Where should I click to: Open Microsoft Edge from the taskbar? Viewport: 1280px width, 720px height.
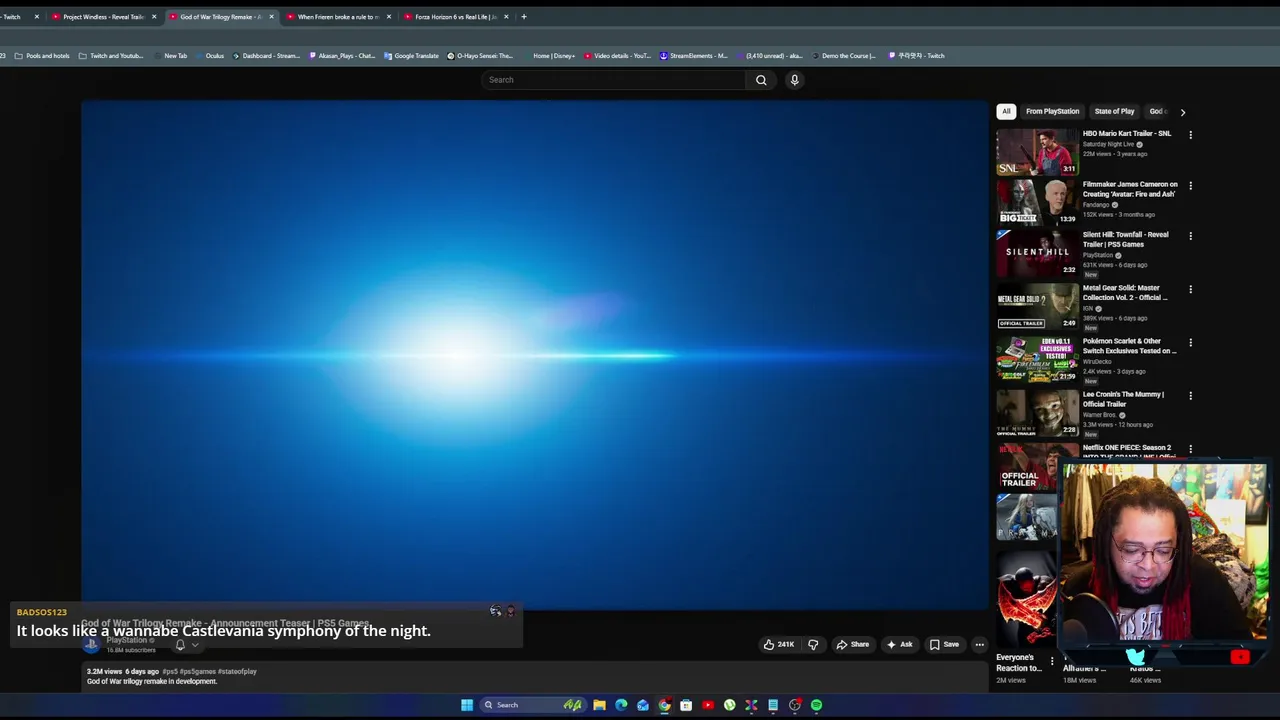(x=621, y=705)
